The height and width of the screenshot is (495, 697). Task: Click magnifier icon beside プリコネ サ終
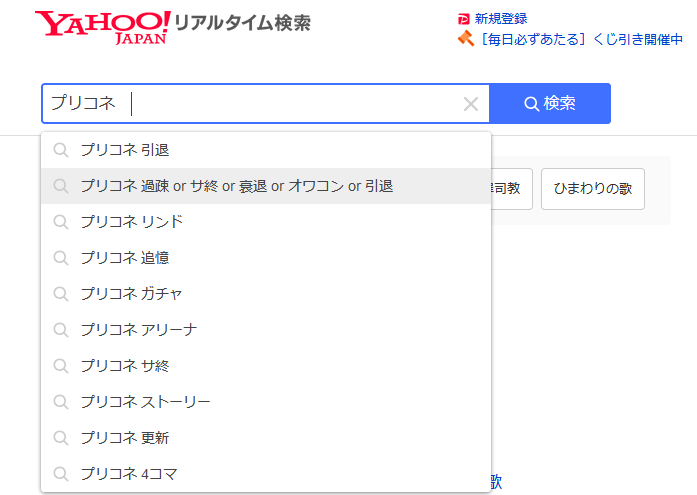coord(61,366)
